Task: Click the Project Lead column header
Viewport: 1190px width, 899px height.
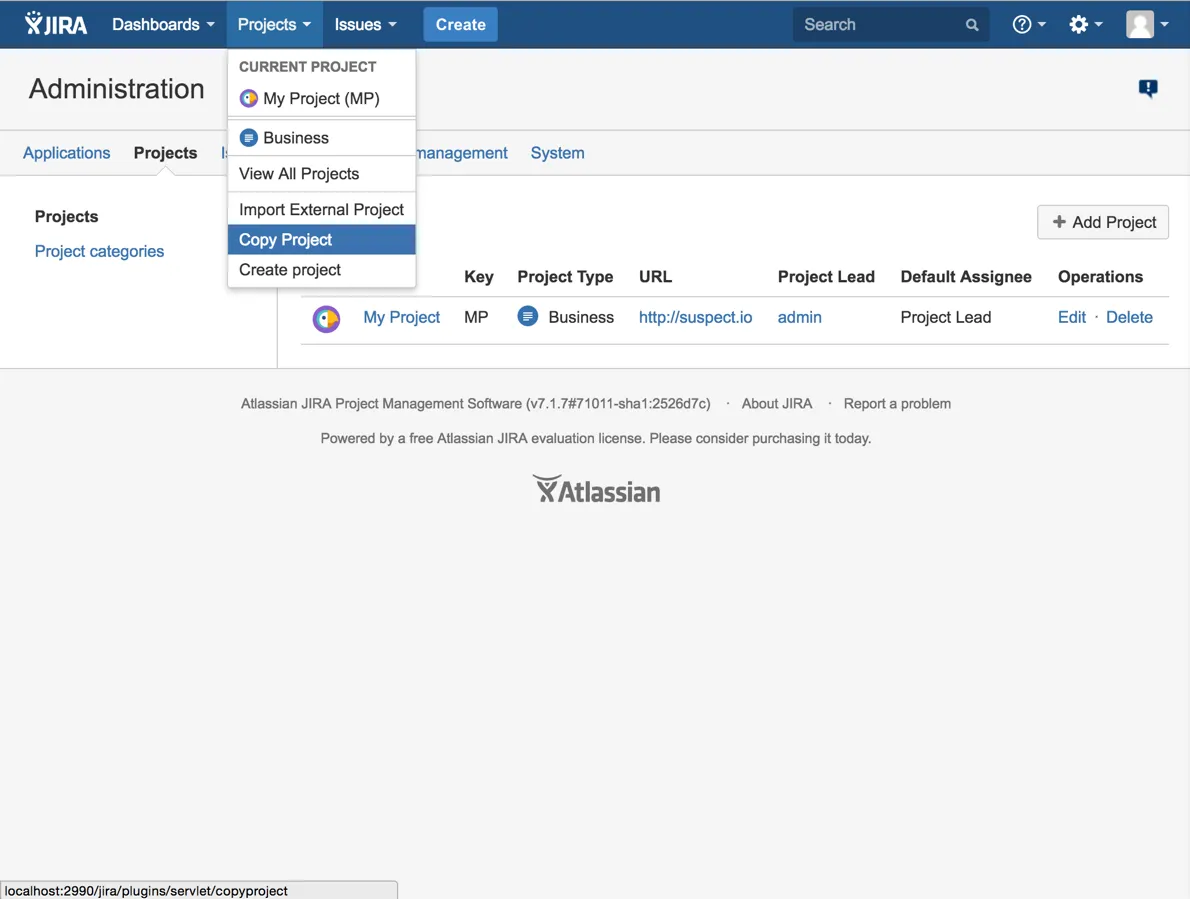Action: [826, 277]
